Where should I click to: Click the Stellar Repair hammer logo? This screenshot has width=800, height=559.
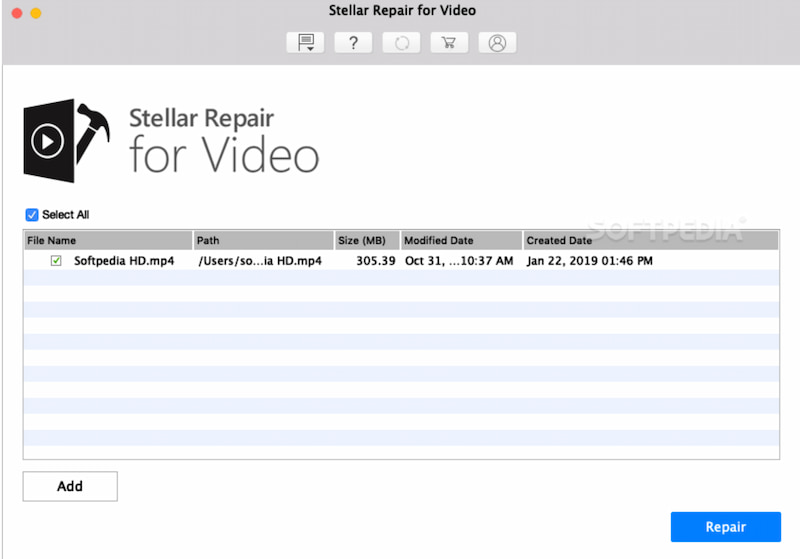[x=66, y=139]
